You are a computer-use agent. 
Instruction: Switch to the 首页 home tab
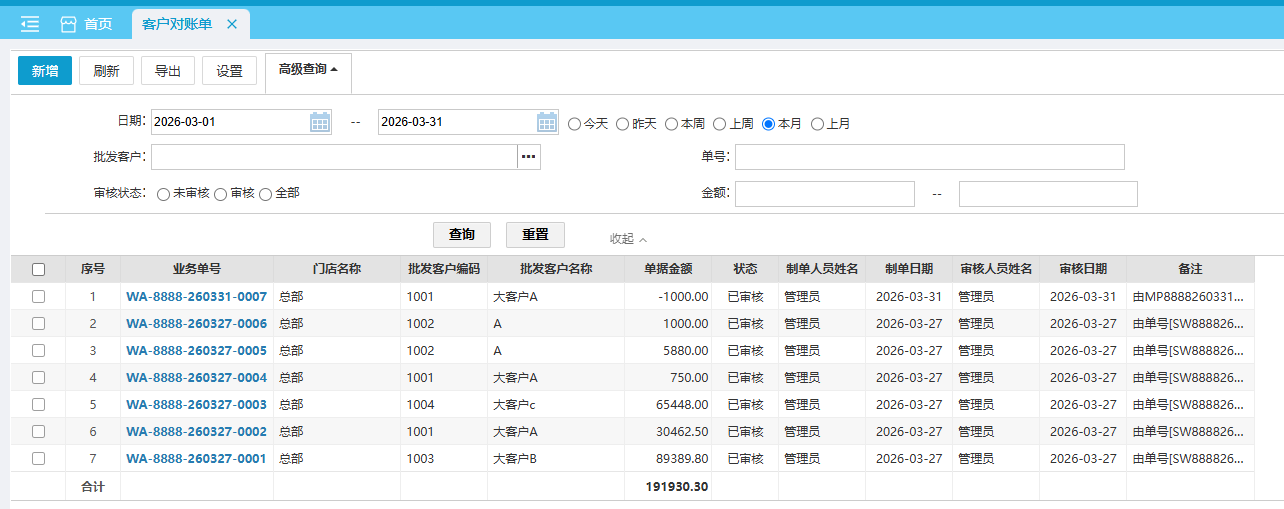[x=86, y=24]
